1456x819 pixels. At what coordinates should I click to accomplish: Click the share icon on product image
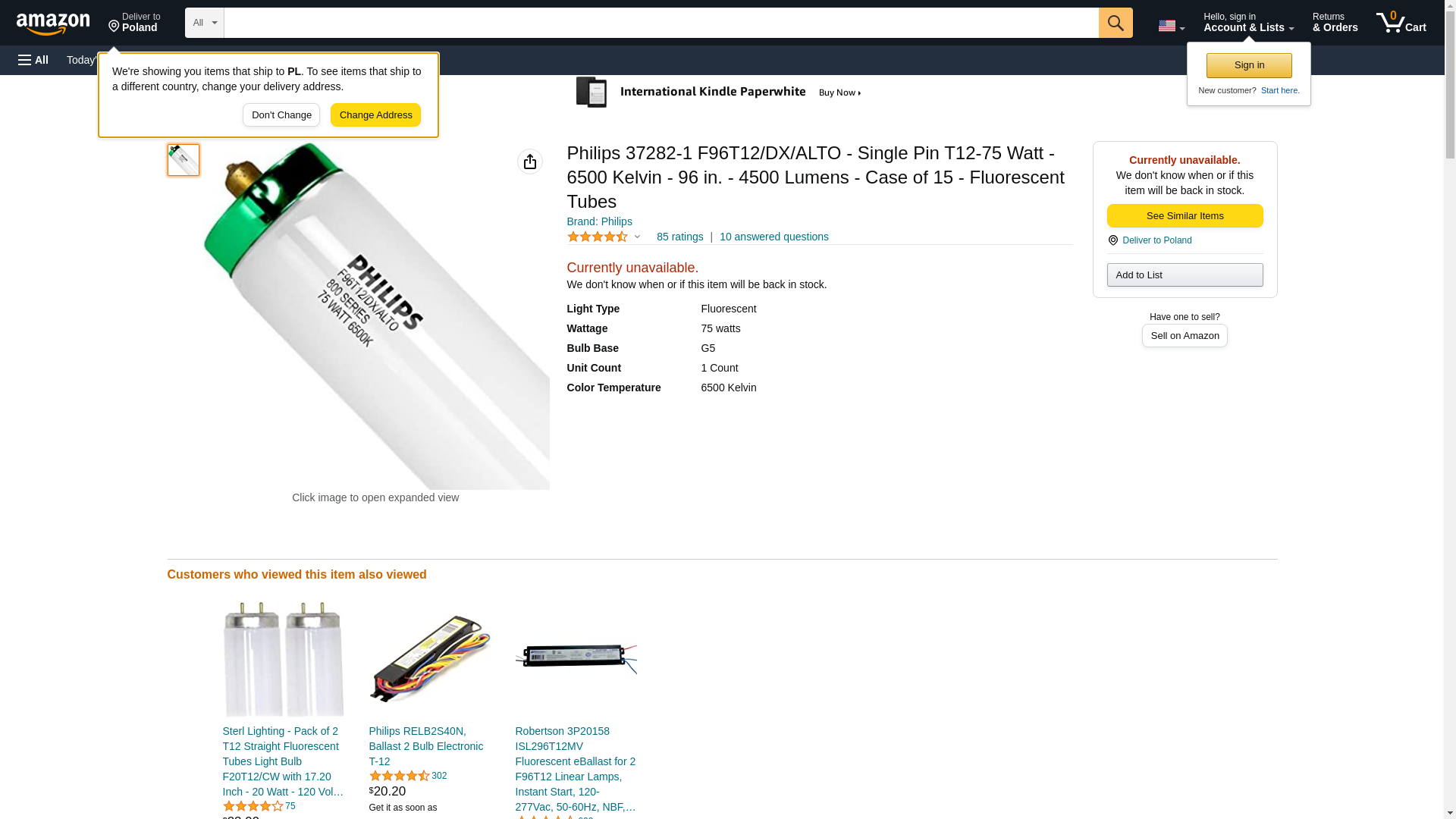point(530,162)
